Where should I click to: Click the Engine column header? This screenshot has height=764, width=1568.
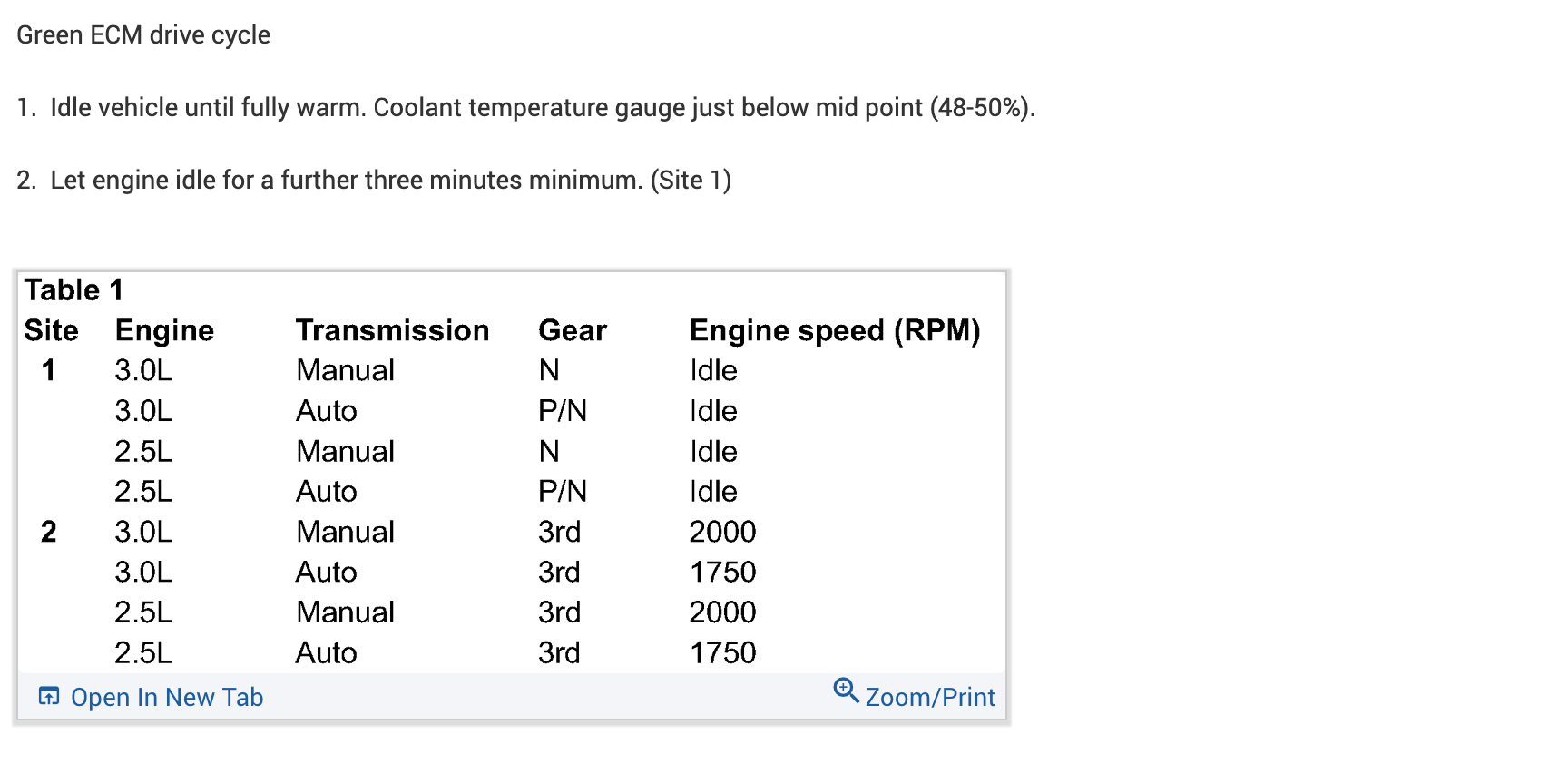[164, 330]
